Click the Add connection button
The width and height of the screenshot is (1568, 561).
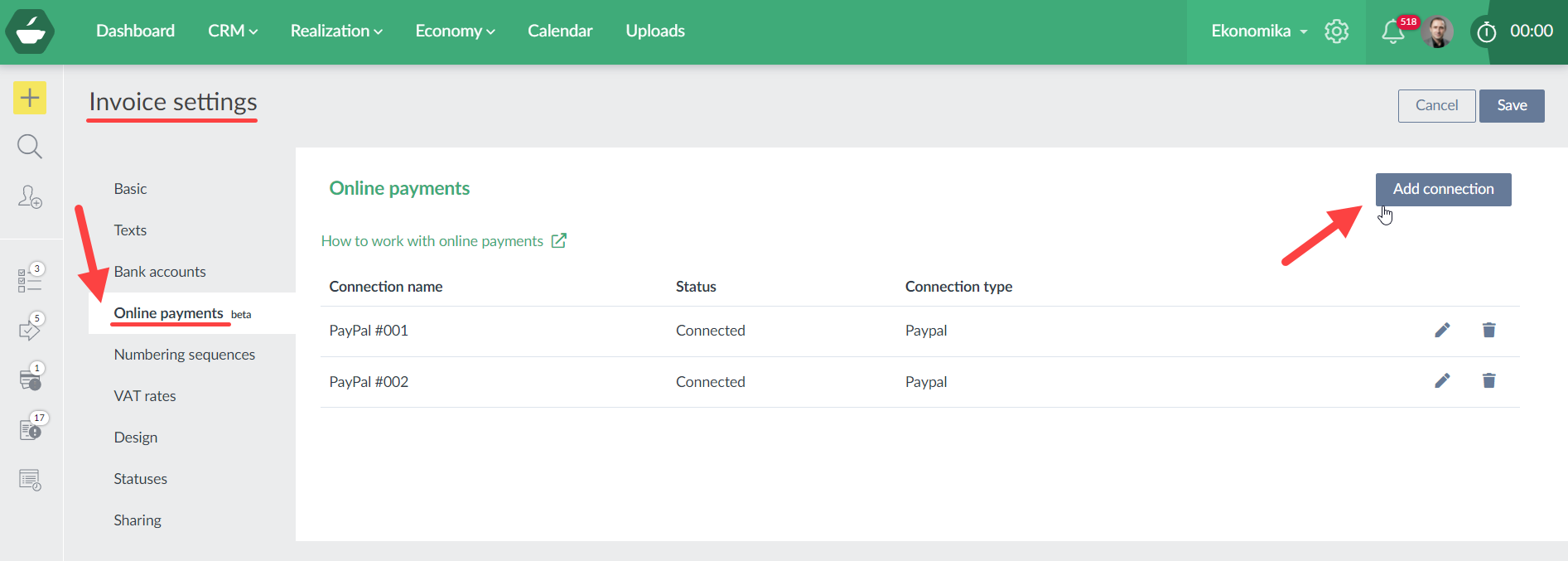tap(1443, 190)
